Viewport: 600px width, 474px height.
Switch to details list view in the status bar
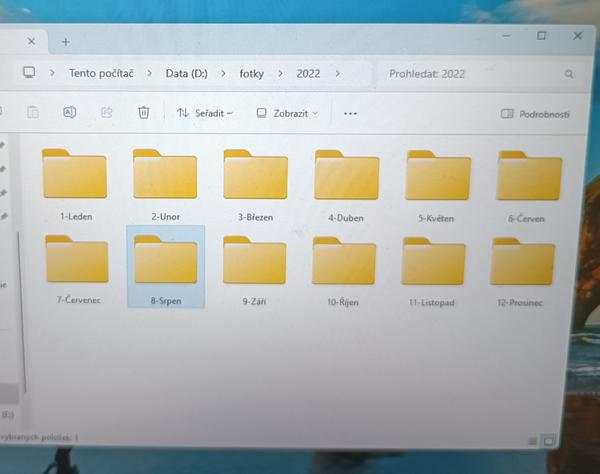[531, 440]
